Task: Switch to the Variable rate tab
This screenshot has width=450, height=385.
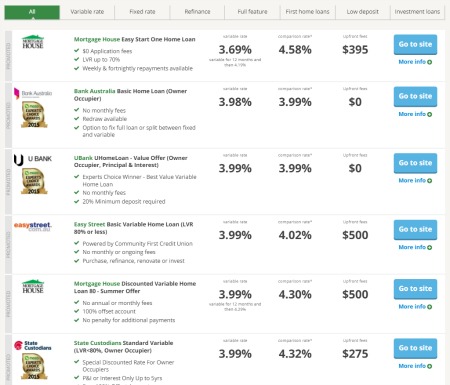Action: click(87, 12)
